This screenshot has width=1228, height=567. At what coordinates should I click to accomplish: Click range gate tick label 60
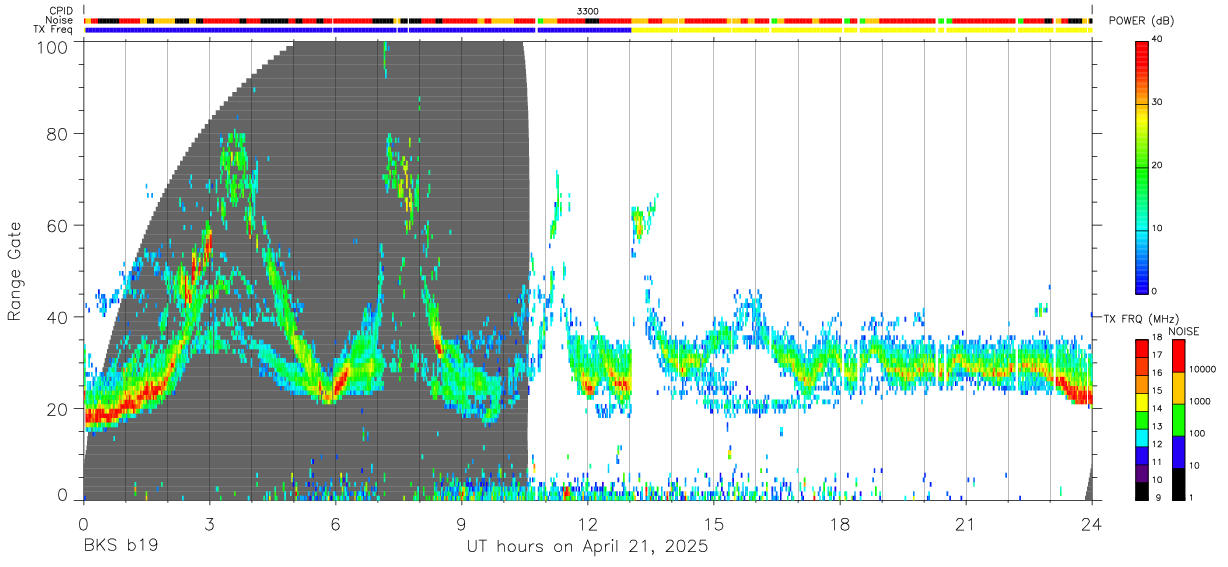point(57,226)
